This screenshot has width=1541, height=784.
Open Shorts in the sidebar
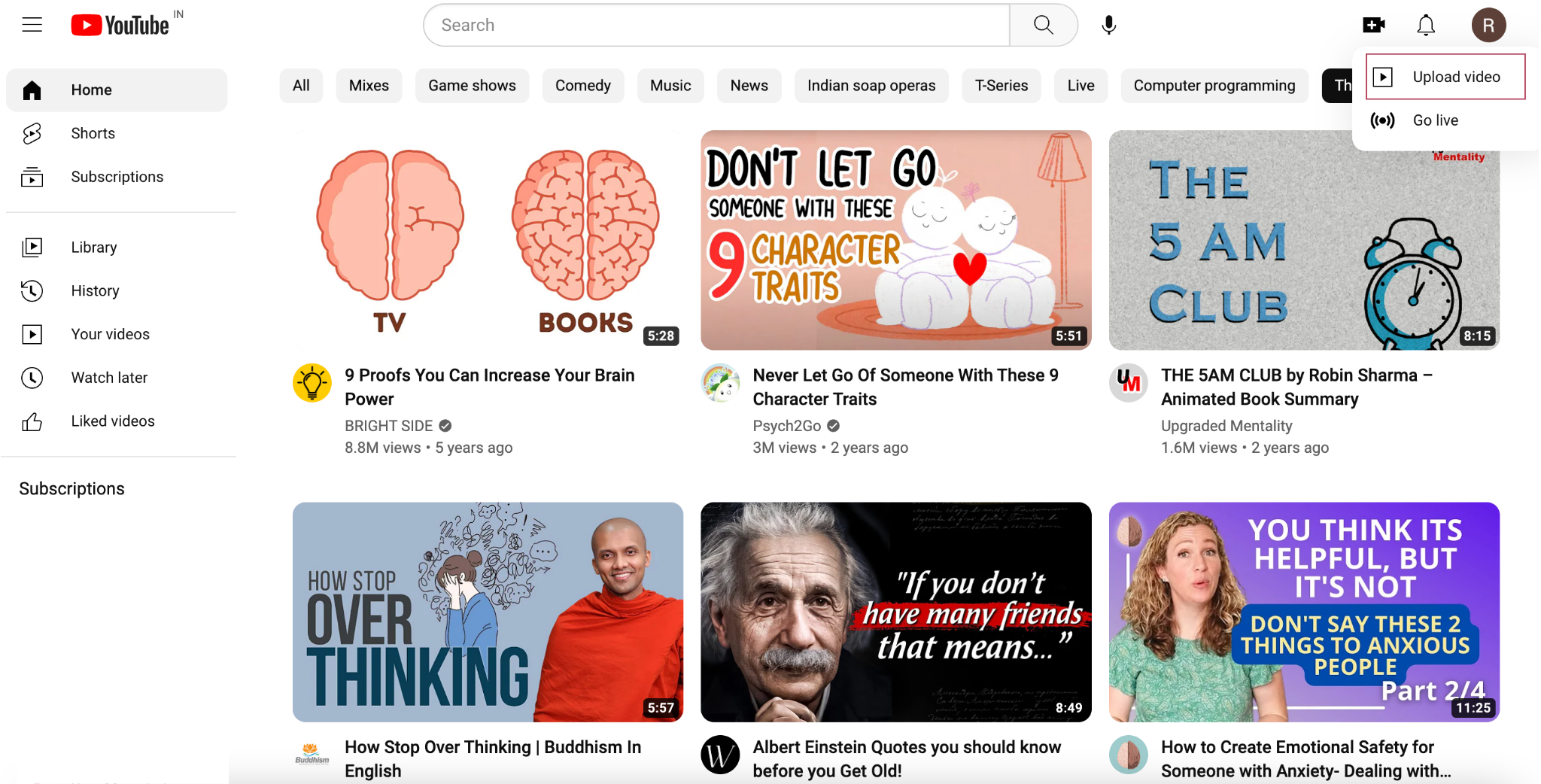coord(93,133)
